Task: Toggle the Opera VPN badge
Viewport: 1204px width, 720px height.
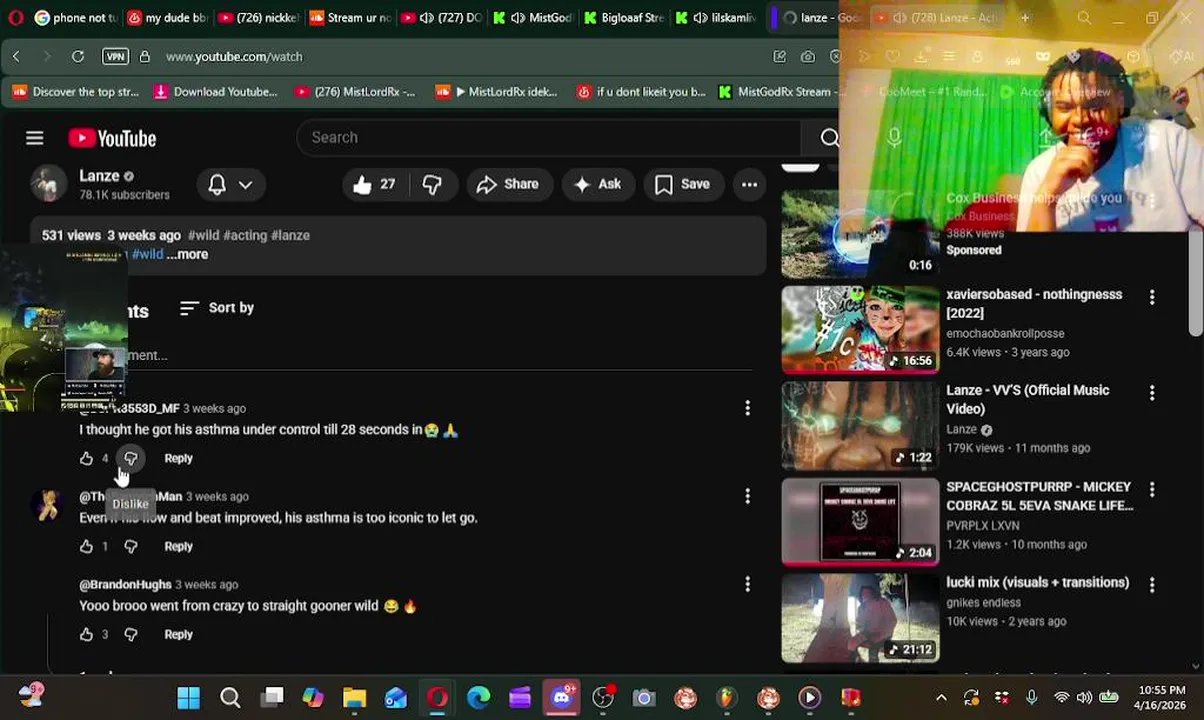Action: pos(115,57)
